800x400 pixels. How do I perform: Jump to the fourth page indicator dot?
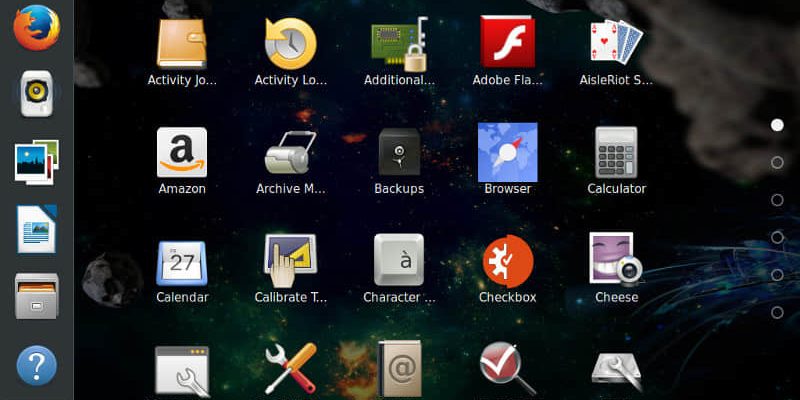tap(777, 237)
